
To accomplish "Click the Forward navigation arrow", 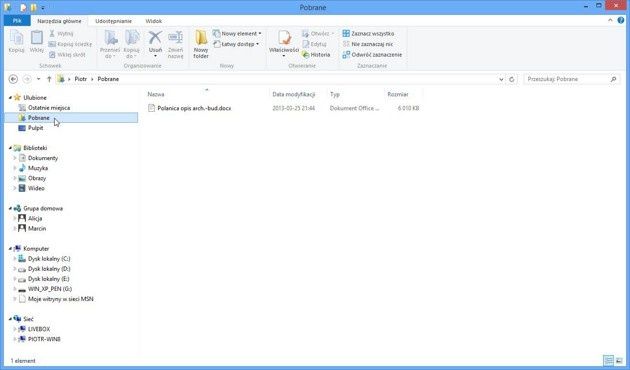I will coord(27,79).
